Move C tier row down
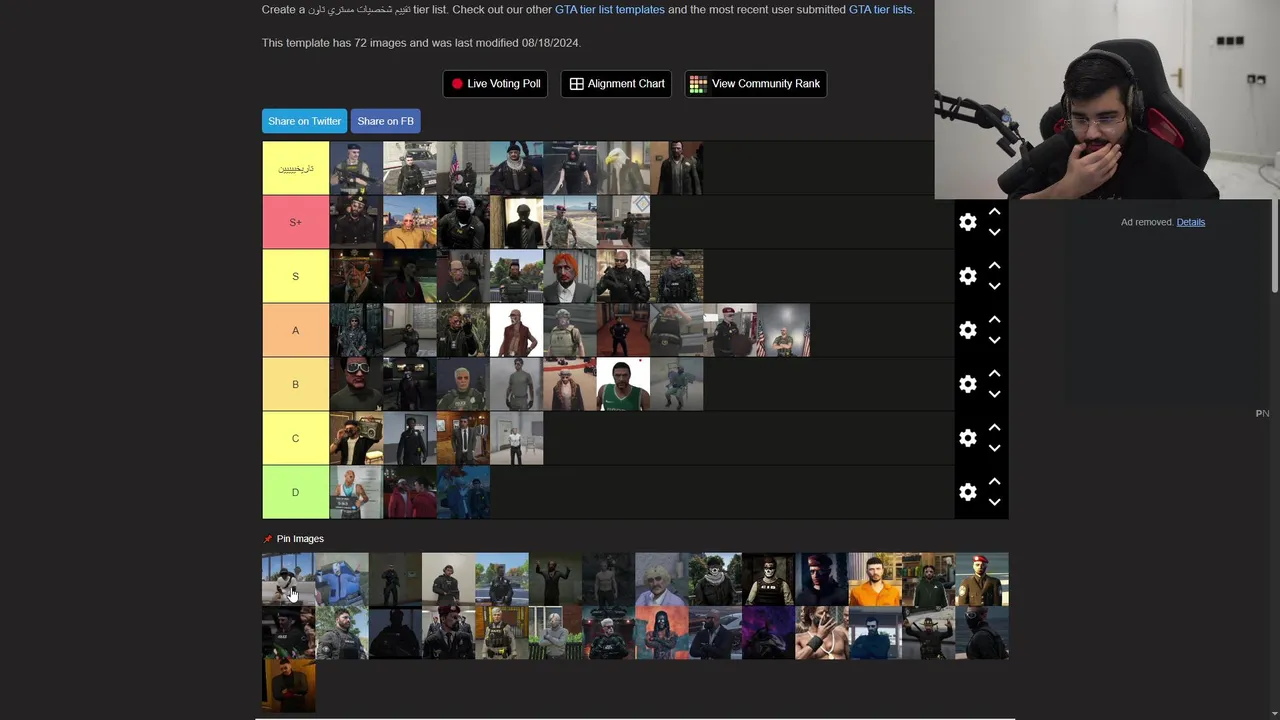The image size is (1280, 720). [994, 448]
